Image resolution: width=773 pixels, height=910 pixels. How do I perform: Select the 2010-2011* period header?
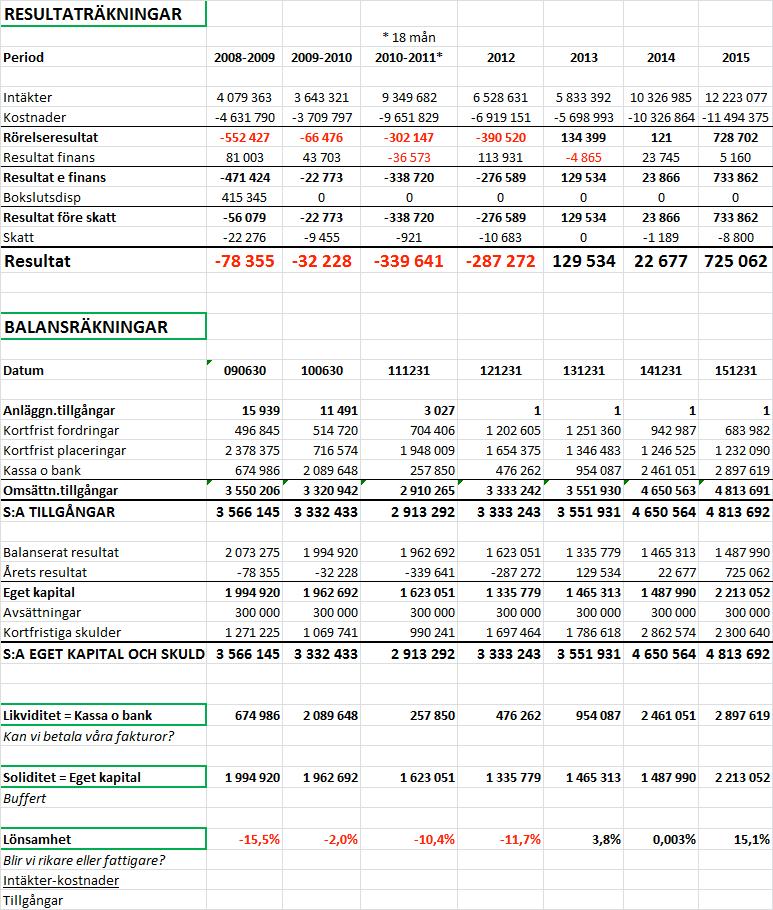click(x=409, y=57)
